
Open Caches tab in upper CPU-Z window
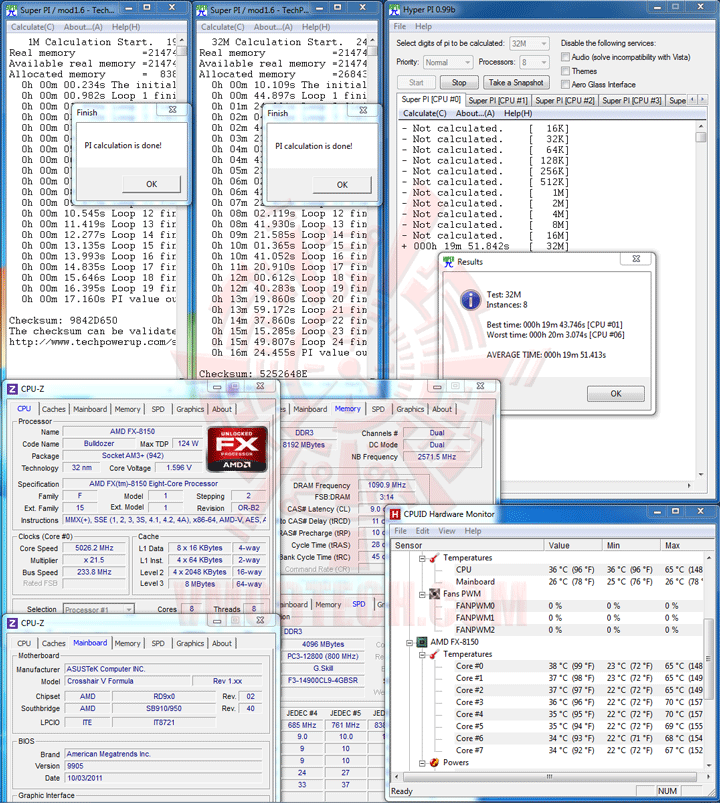(54, 409)
